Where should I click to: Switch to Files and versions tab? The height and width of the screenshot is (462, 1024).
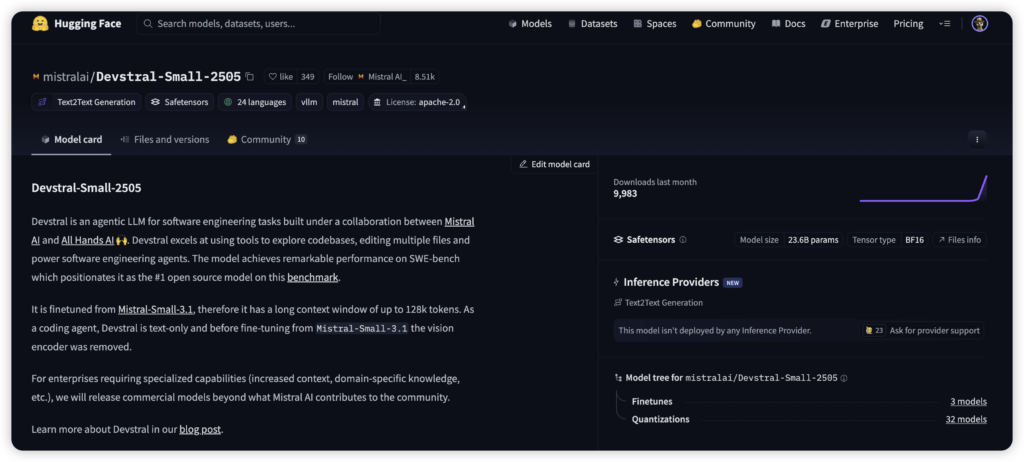tap(165, 139)
